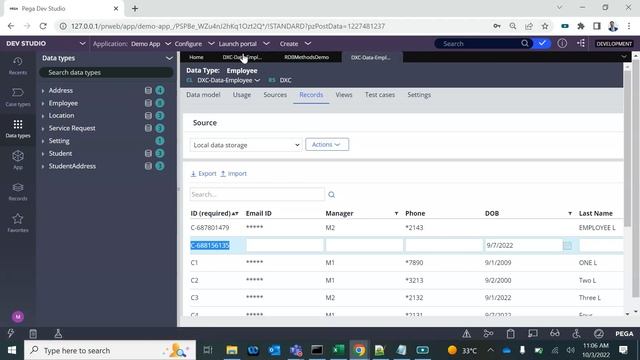Click the record search magnifier icon
The image size is (640, 360).
click(x=331, y=195)
